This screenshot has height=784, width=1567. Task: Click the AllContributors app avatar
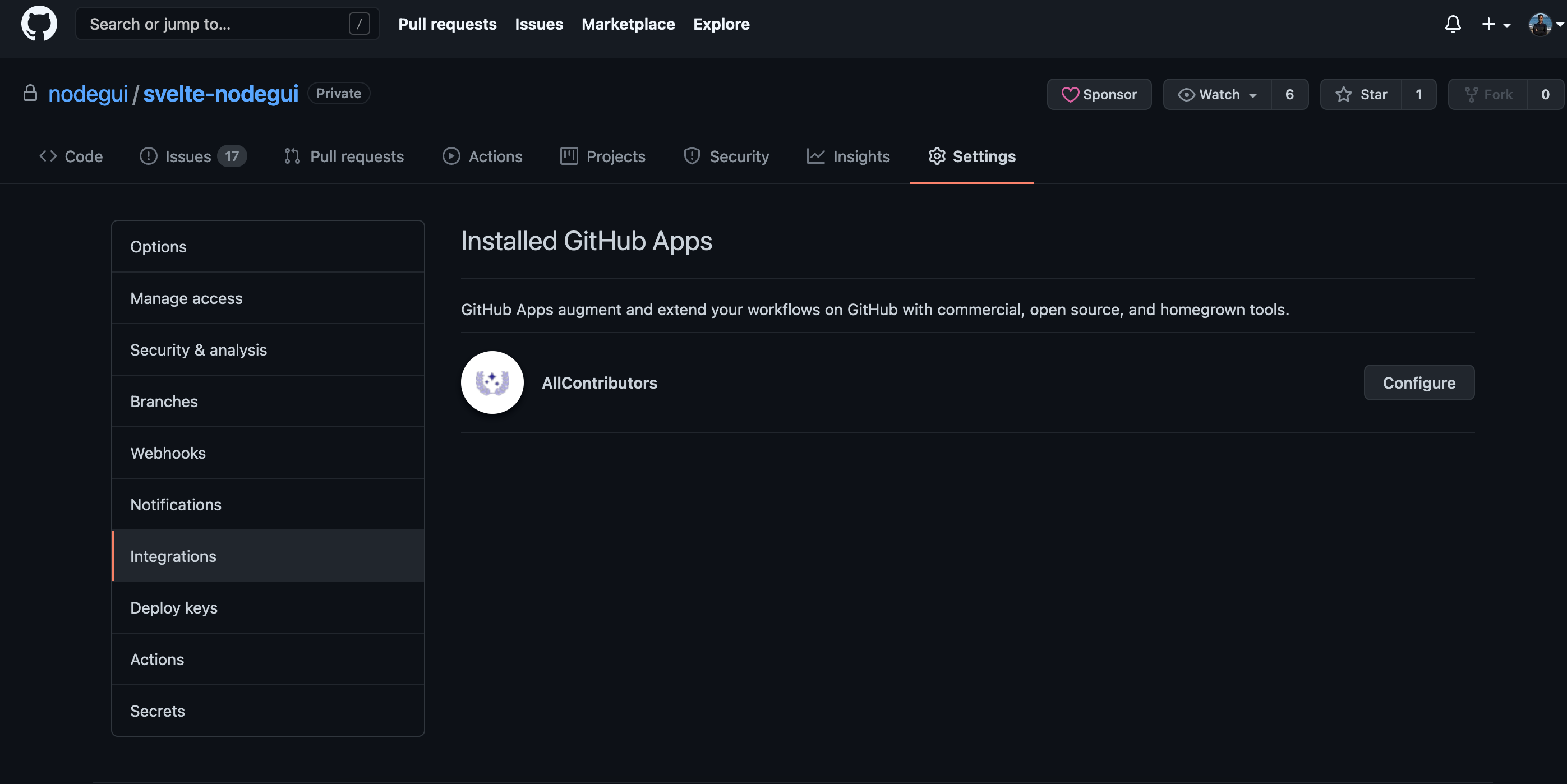click(491, 382)
